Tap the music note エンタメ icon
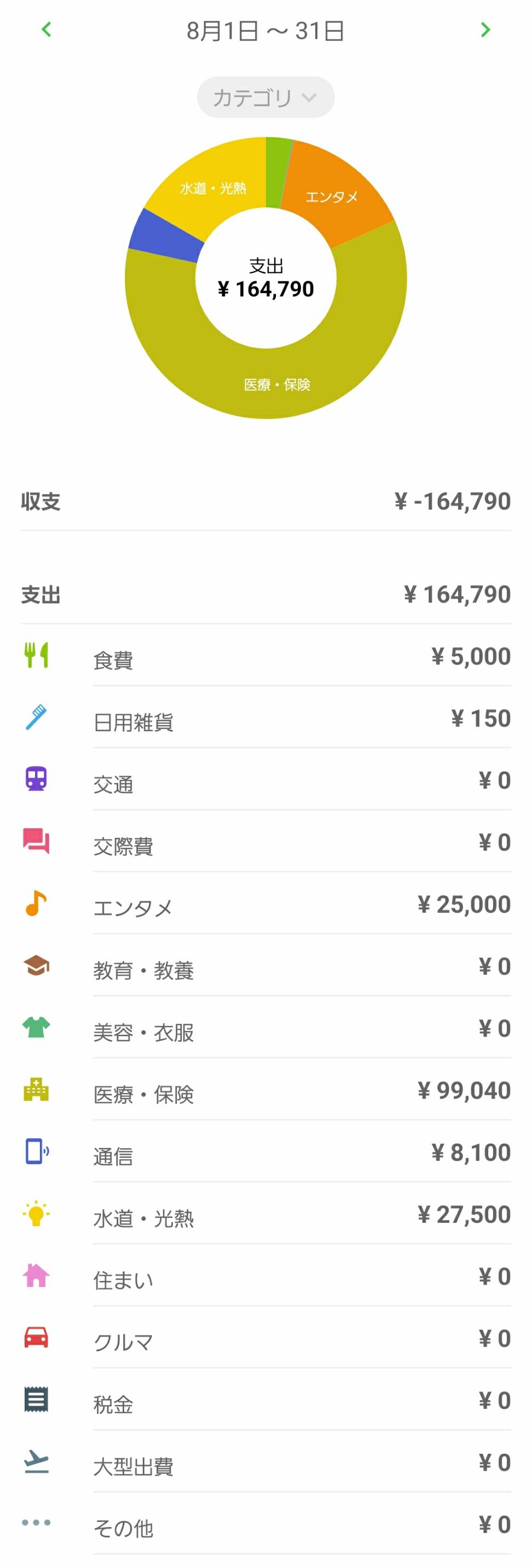This screenshot has width=532, height=1568. 36,904
